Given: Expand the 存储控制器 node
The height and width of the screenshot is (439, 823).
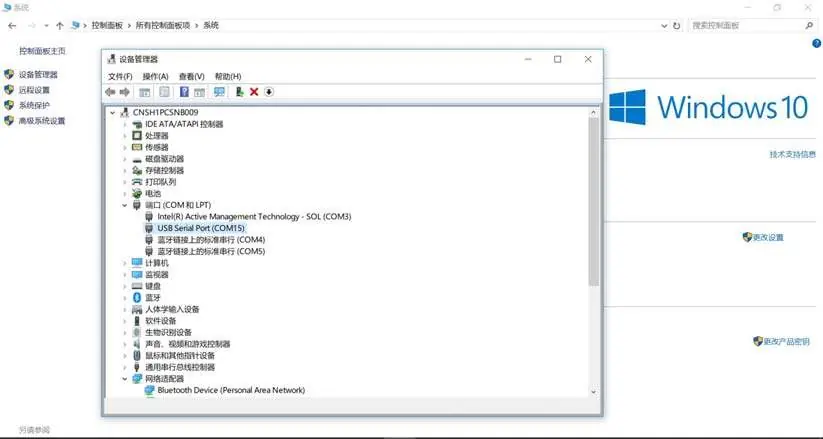Looking at the screenshot, I should pyautogui.click(x=125, y=170).
